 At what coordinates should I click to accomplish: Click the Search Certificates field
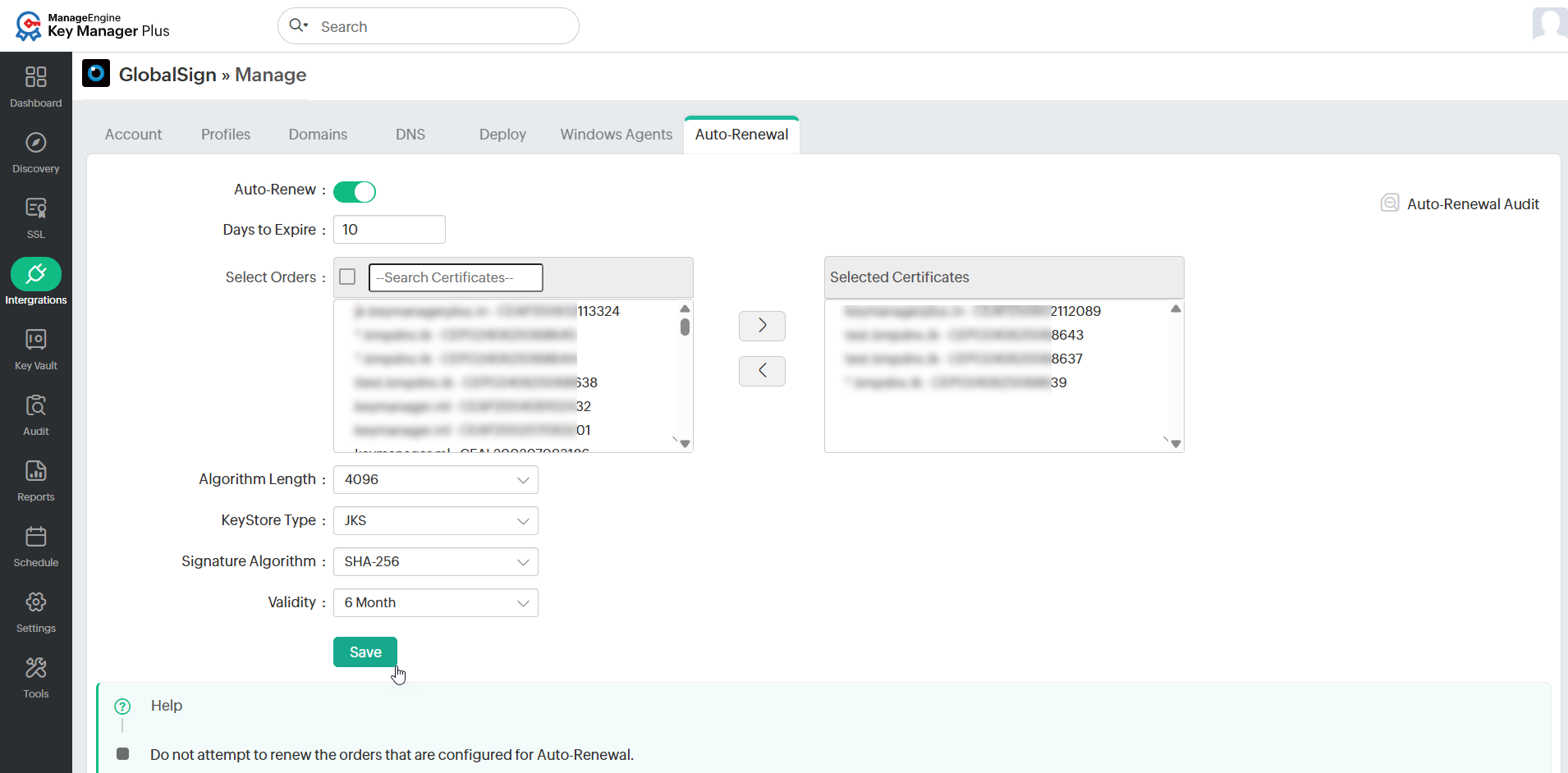click(456, 277)
